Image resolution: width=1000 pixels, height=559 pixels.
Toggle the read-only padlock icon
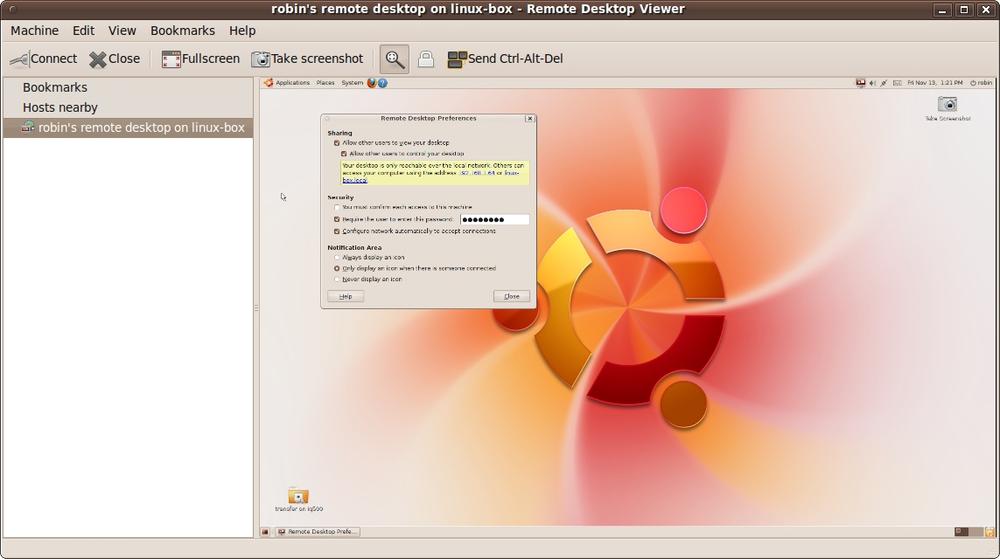pyautogui.click(x=426, y=59)
